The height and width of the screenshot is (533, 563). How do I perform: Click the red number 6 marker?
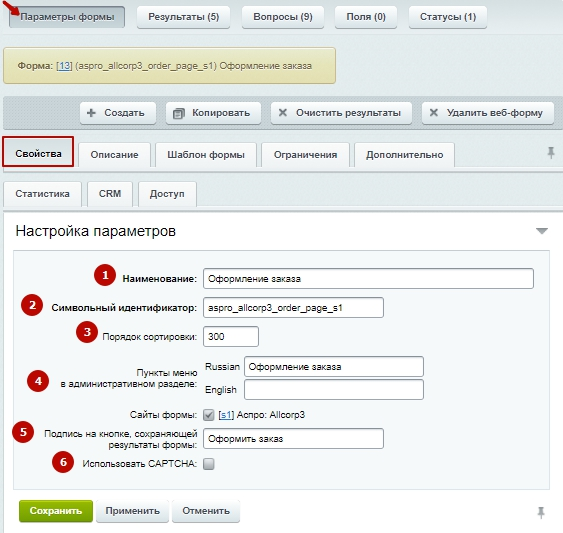point(63,462)
